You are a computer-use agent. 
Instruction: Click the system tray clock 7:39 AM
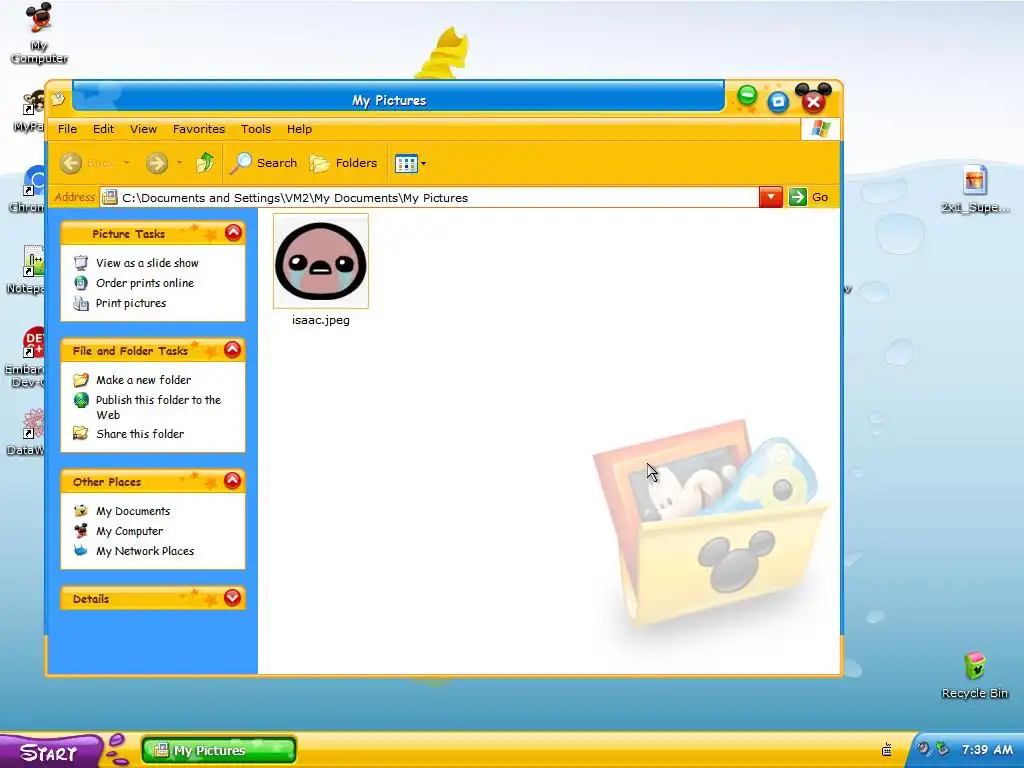987,750
